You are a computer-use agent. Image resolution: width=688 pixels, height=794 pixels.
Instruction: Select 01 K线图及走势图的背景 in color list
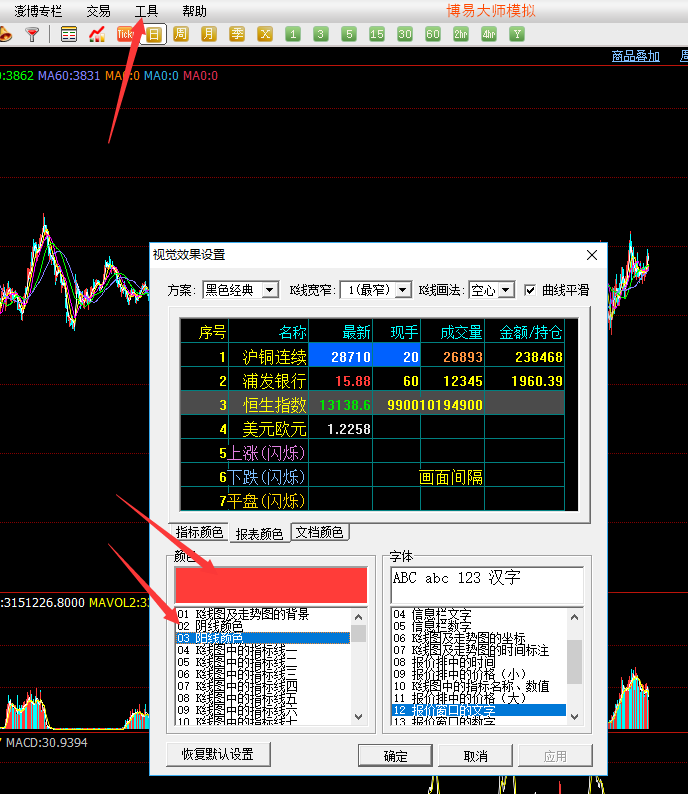tap(262, 614)
